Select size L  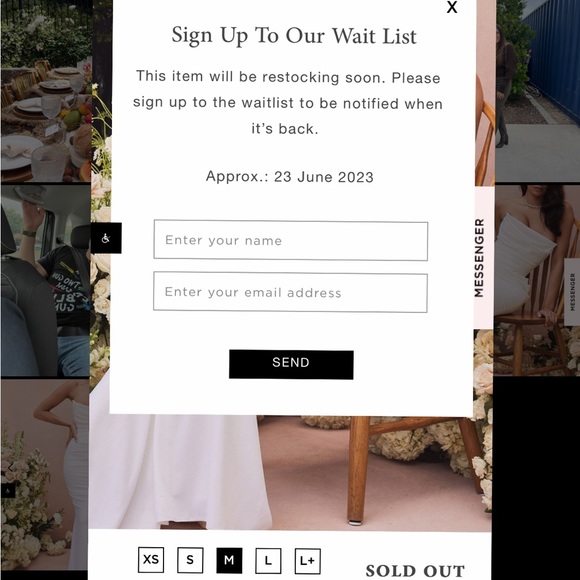(268, 561)
